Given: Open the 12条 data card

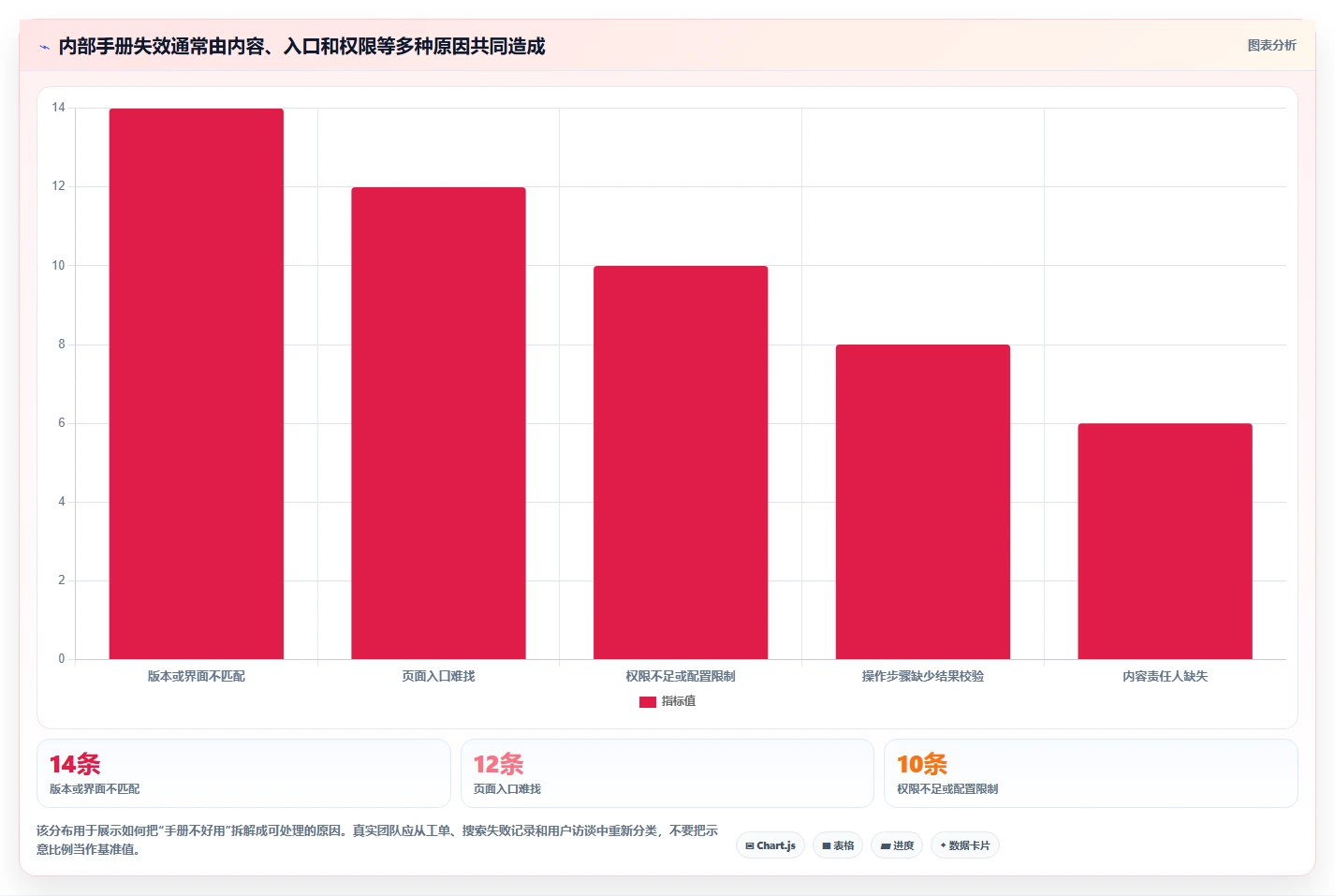Looking at the screenshot, I should (x=667, y=773).
